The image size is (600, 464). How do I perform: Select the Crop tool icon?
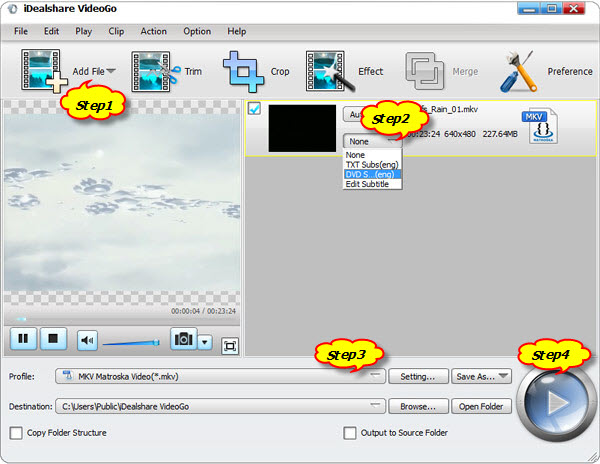coord(243,72)
